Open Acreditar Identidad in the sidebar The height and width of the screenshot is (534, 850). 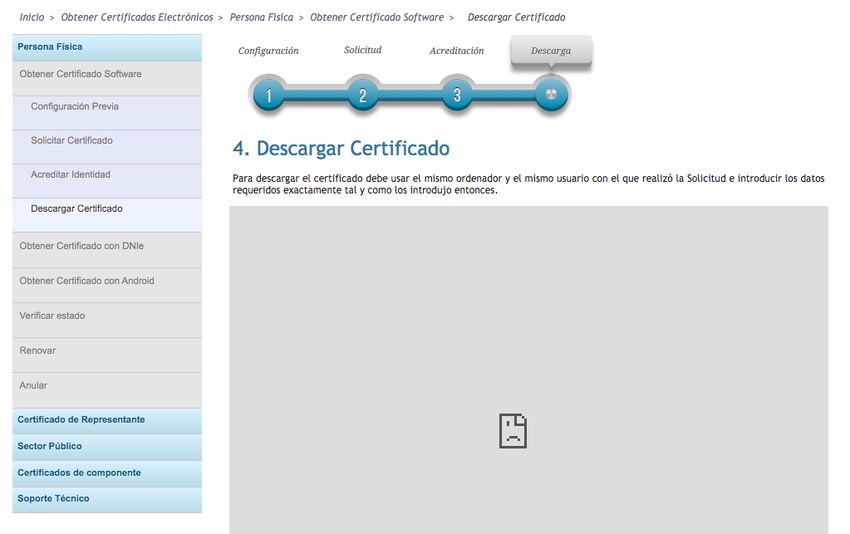(x=71, y=175)
